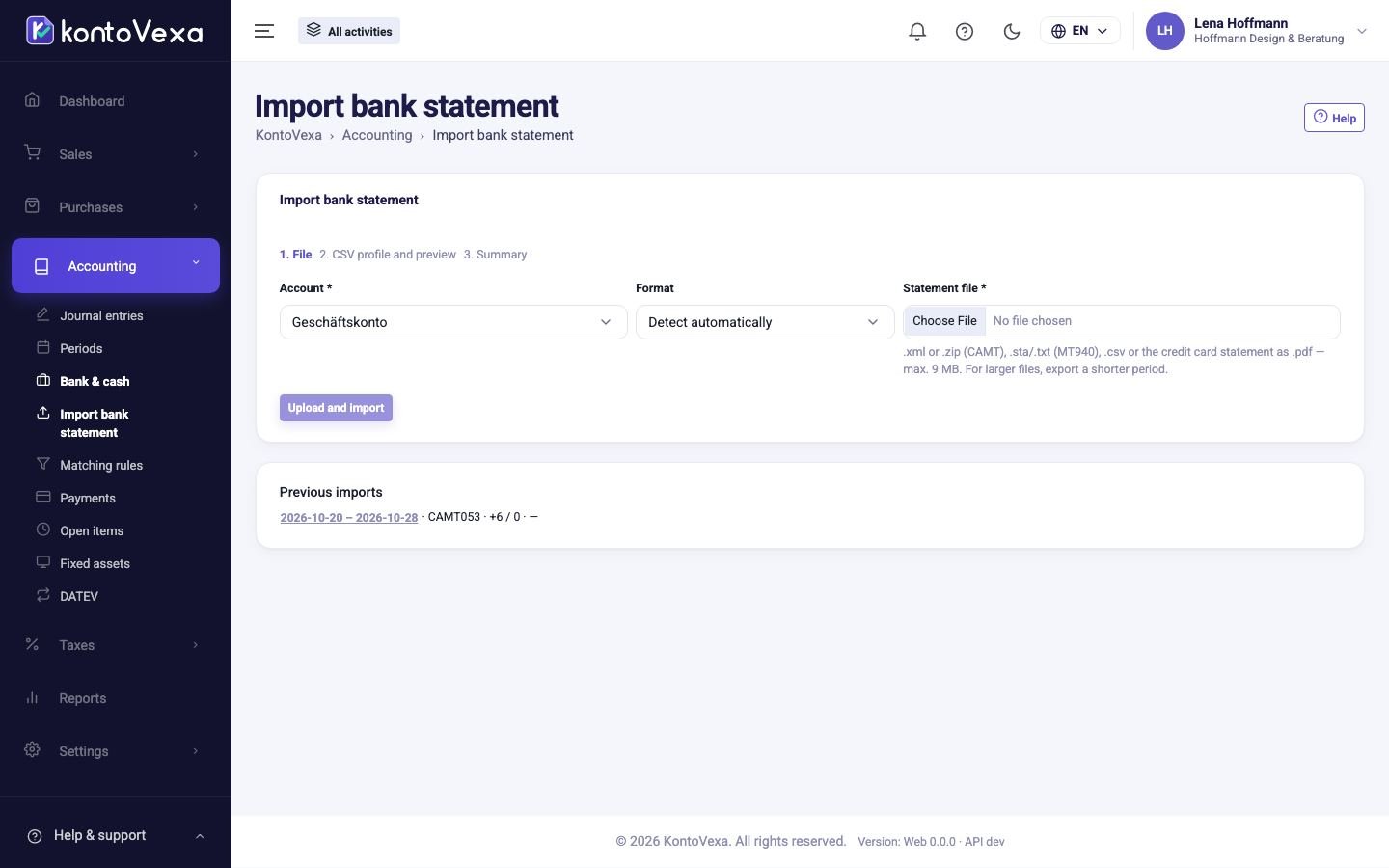Click the Journal entries pencil icon
1389x868 pixels.
click(x=42, y=314)
